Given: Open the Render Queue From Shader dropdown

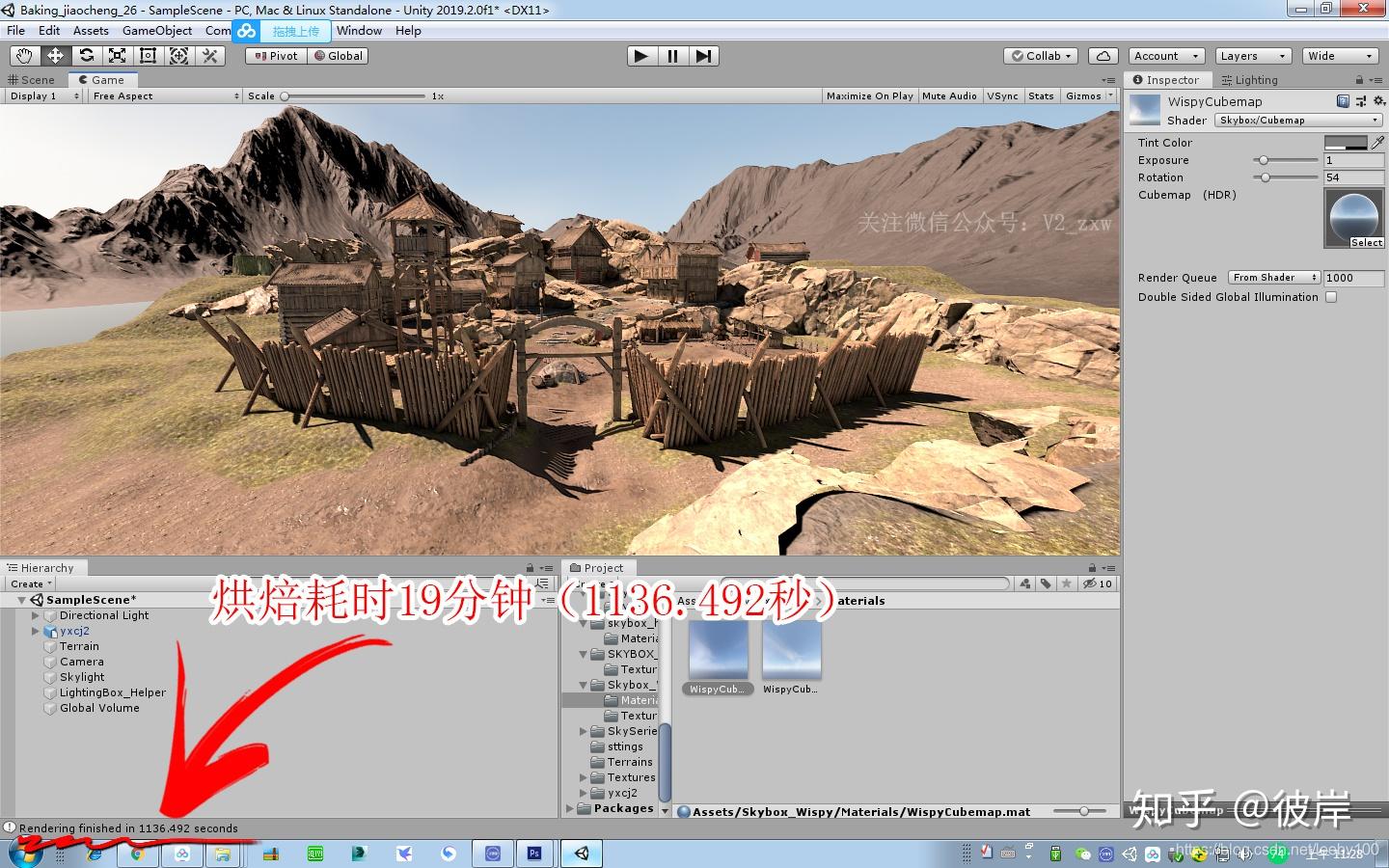Looking at the screenshot, I should tap(1273, 278).
